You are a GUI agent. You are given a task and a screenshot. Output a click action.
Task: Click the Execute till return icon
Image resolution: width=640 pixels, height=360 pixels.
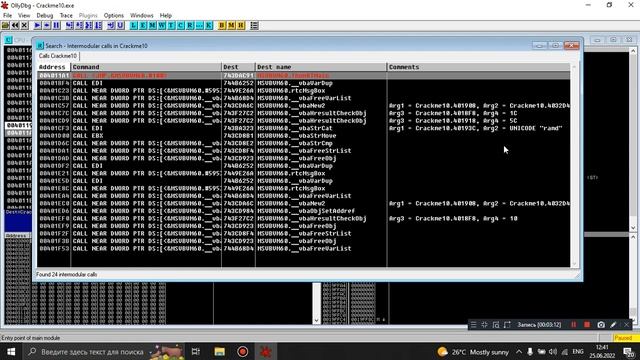pos(111,25)
